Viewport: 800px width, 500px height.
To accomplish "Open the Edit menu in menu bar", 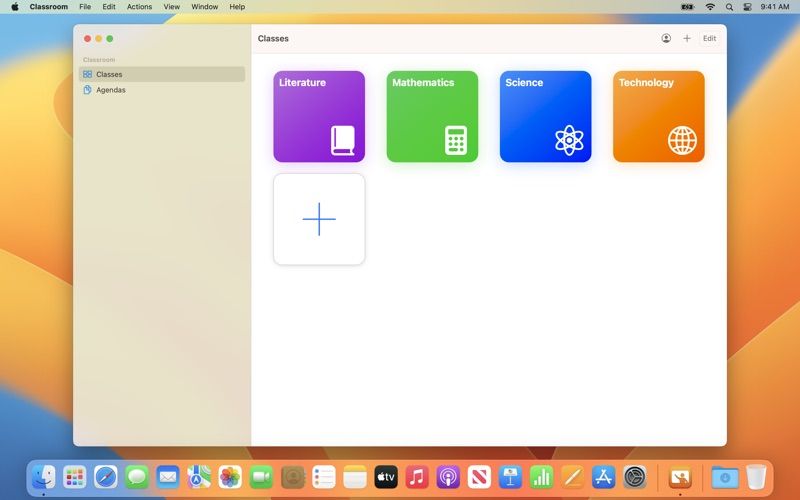I will (109, 7).
